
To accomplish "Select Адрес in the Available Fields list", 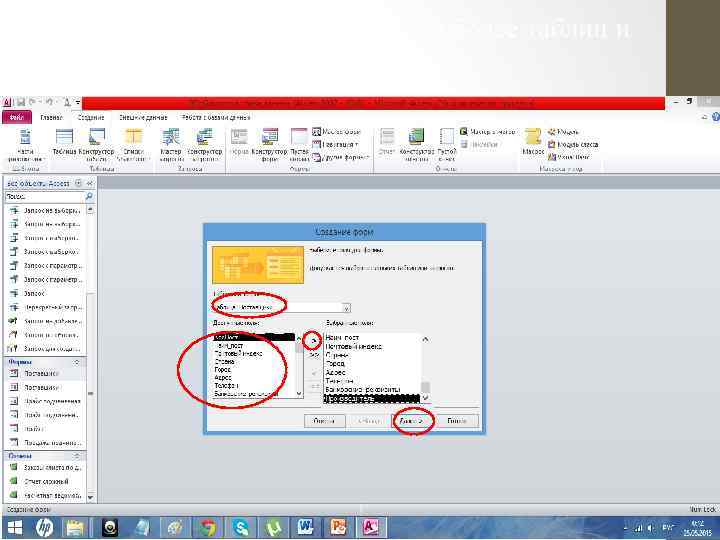I will (x=254, y=377).
